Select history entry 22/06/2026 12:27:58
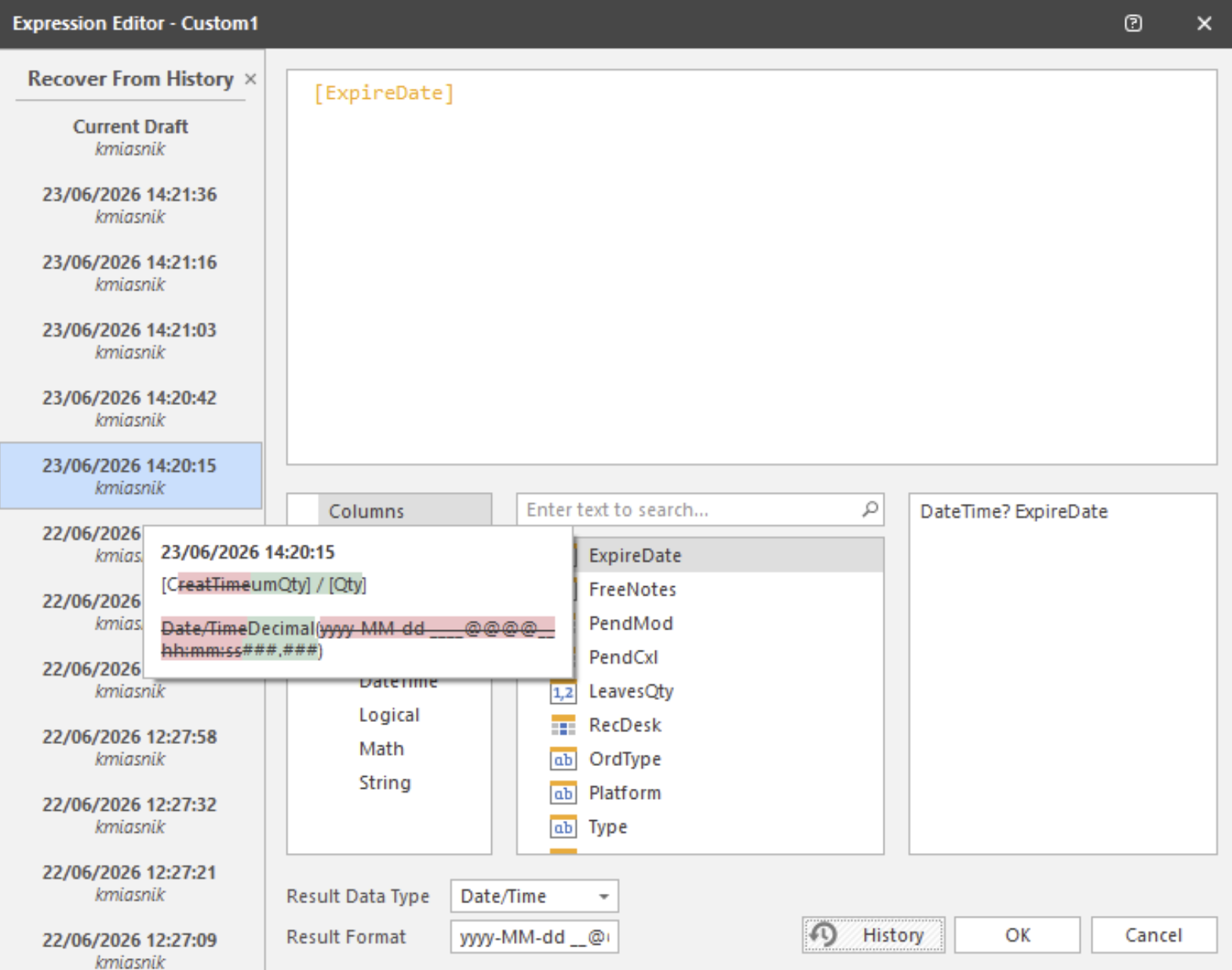The height and width of the screenshot is (970, 1232). pyautogui.click(x=130, y=747)
